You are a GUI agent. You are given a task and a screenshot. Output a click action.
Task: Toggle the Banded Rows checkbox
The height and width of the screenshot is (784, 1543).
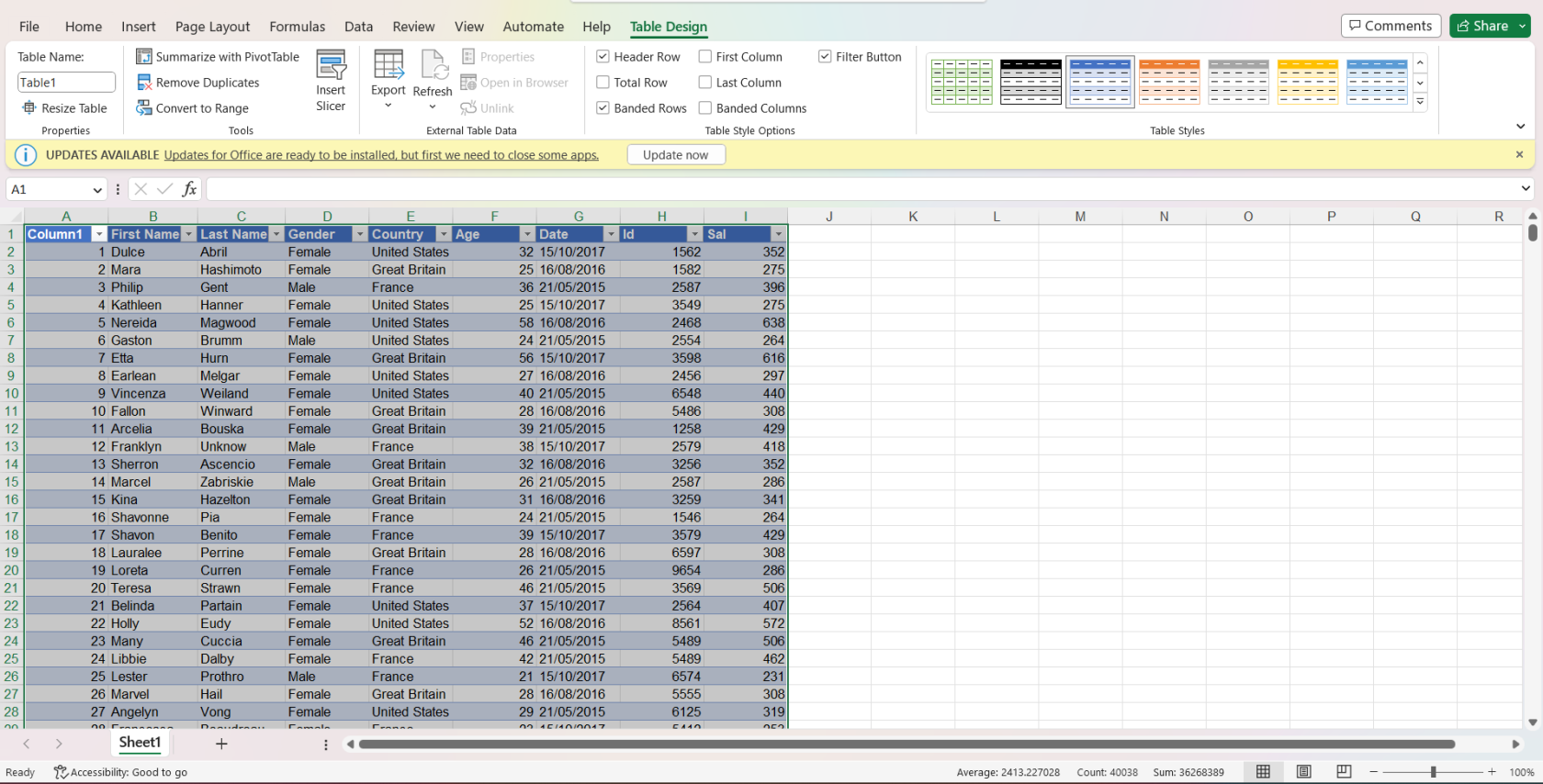pyautogui.click(x=603, y=108)
